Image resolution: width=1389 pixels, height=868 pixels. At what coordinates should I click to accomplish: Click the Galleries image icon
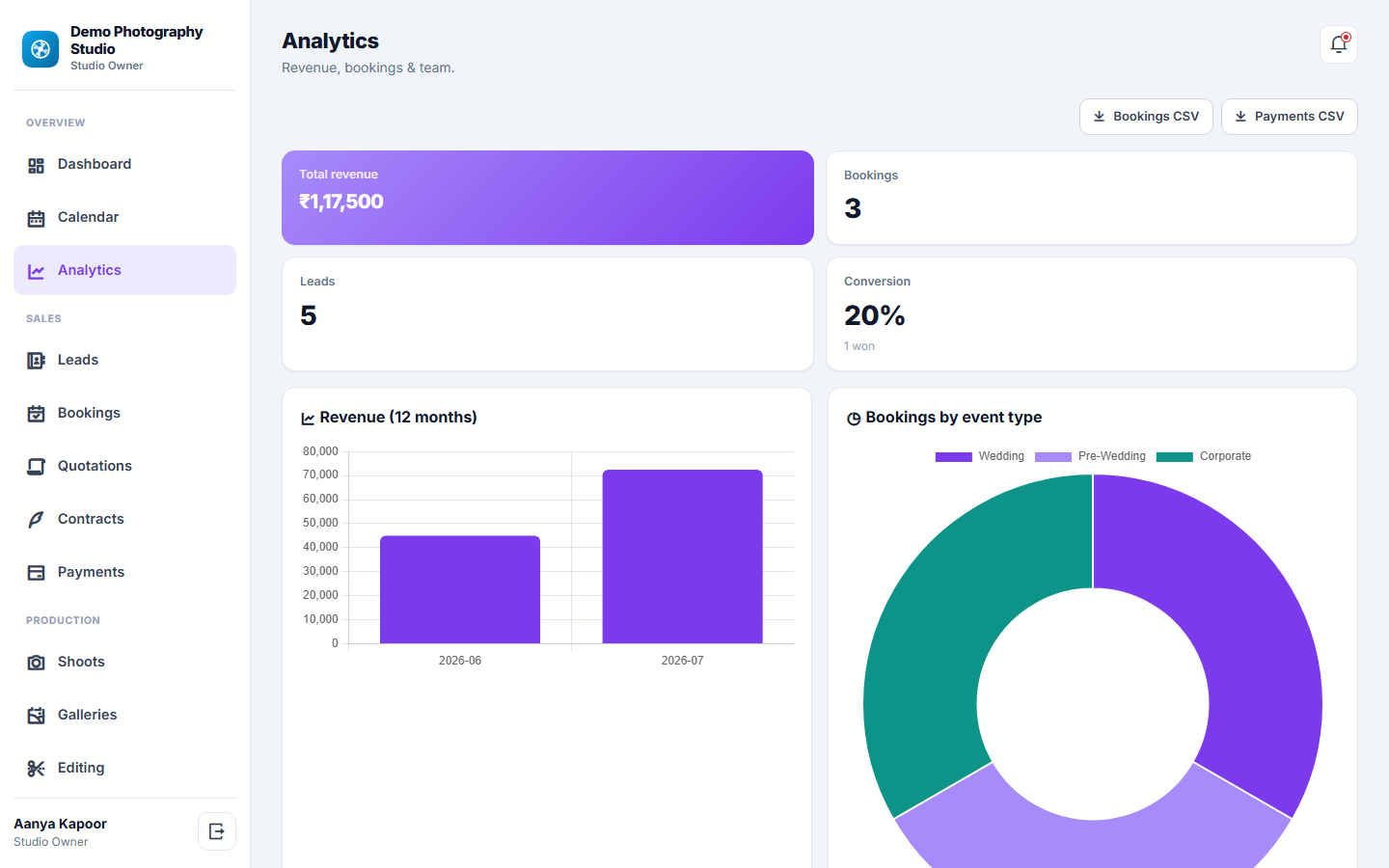coord(36,716)
